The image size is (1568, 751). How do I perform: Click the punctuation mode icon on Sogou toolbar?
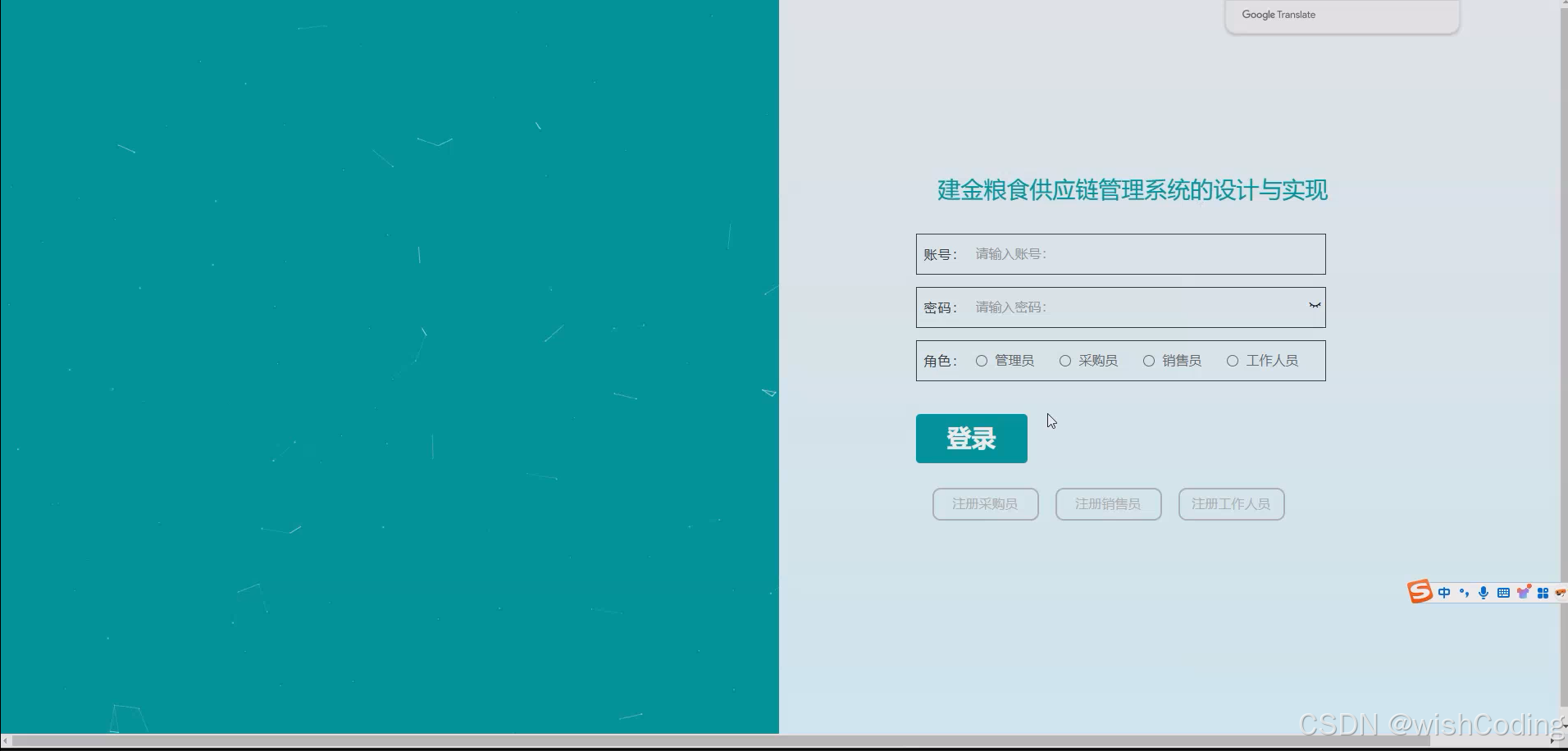tap(1464, 592)
